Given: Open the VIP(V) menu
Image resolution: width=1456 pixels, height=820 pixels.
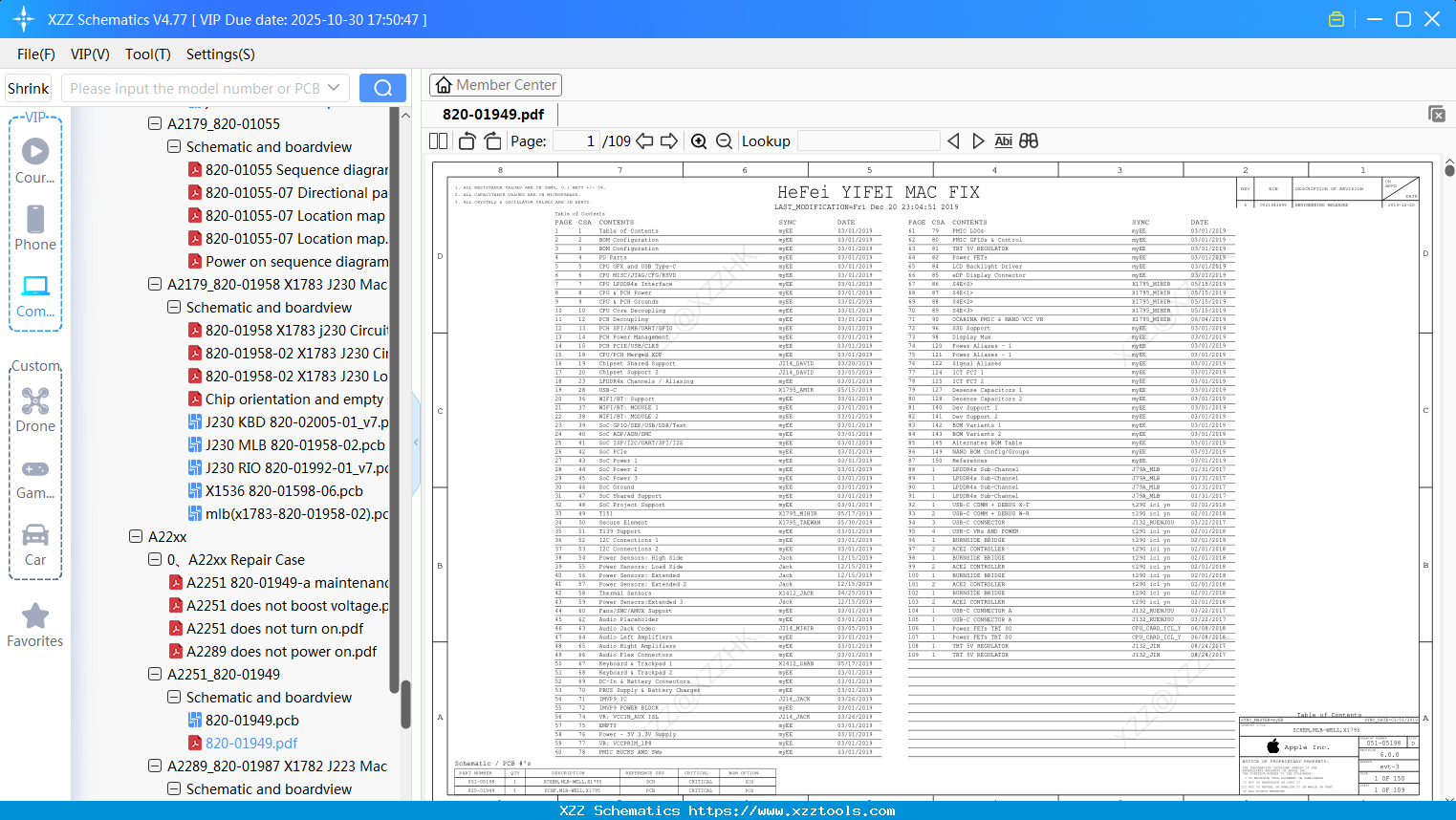Looking at the screenshot, I should [x=90, y=54].
